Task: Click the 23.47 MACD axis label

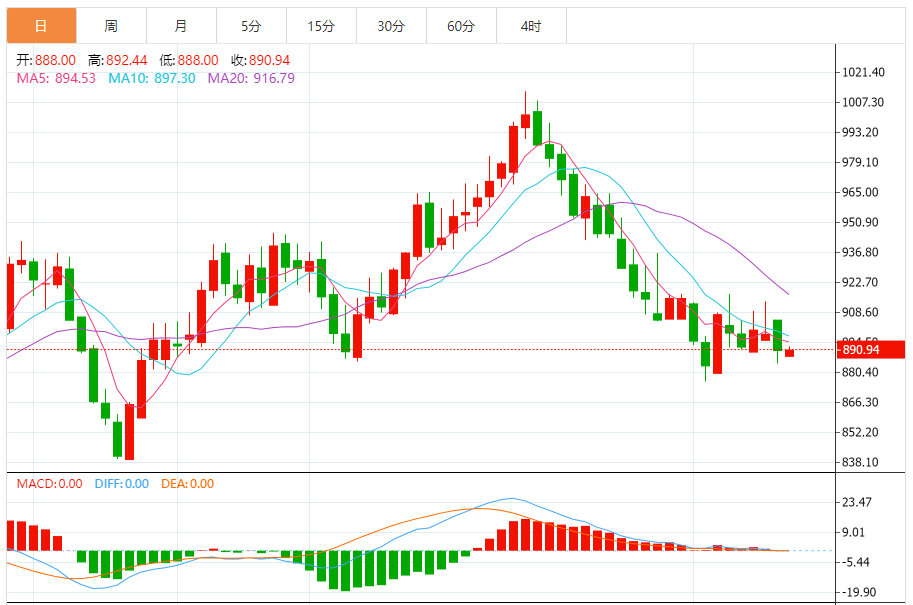Action: click(x=857, y=502)
